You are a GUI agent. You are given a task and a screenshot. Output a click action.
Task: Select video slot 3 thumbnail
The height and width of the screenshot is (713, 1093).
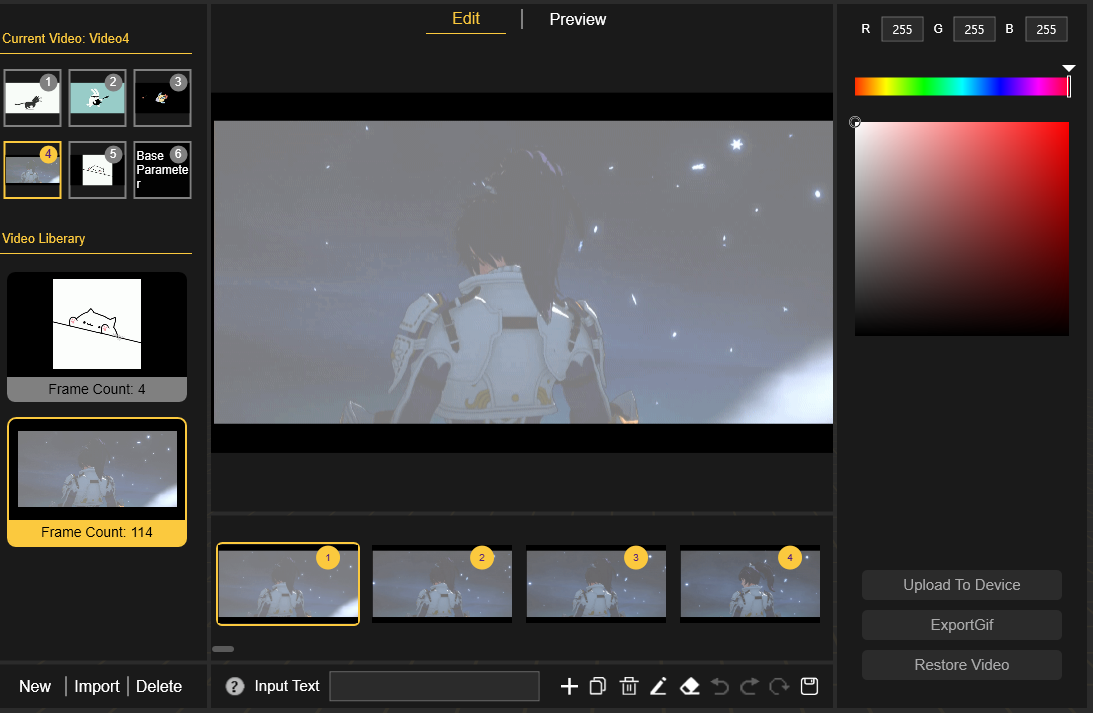coord(162,98)
